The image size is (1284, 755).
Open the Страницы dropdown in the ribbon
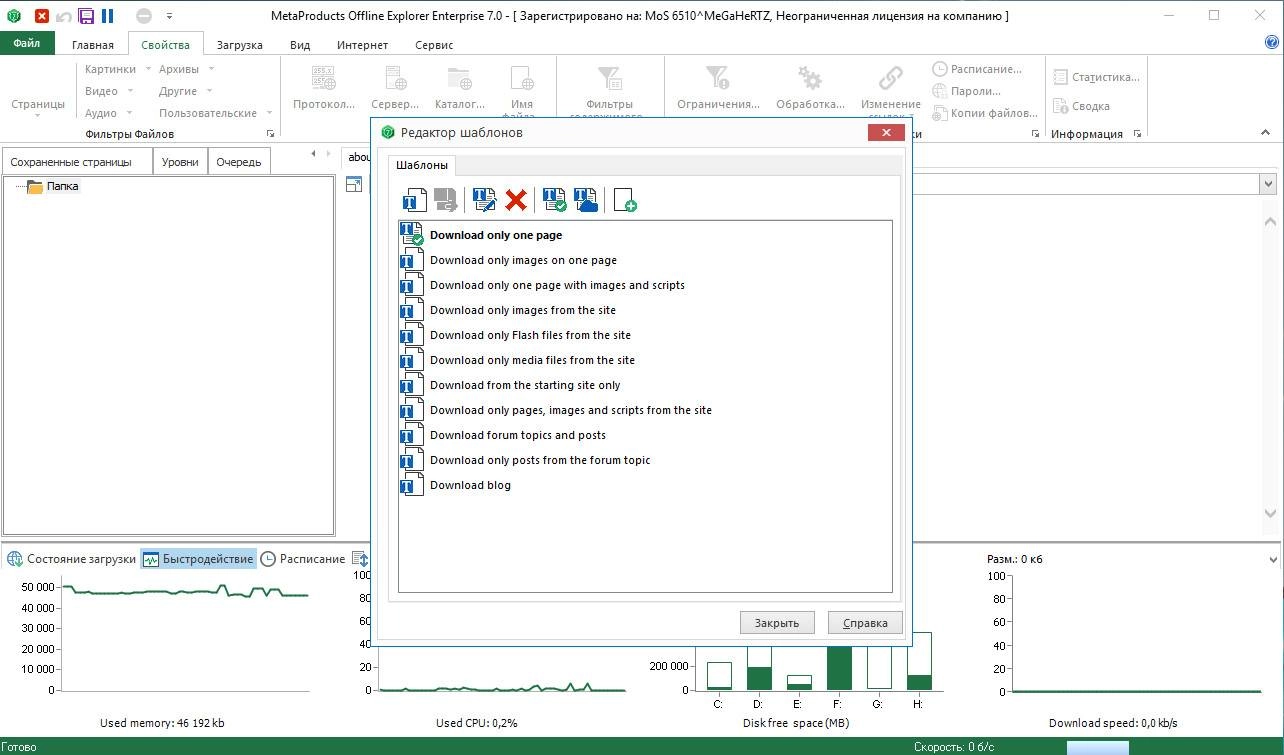[x=38, y=104]
